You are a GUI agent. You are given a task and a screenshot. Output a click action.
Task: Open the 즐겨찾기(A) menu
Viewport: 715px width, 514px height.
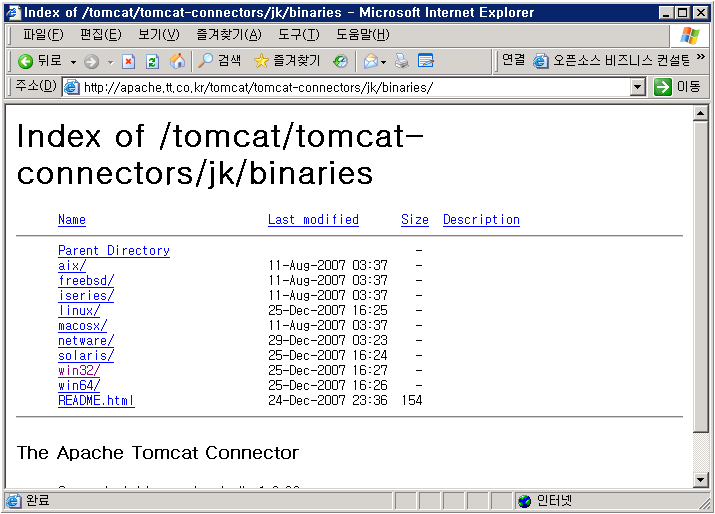point(229,35)
